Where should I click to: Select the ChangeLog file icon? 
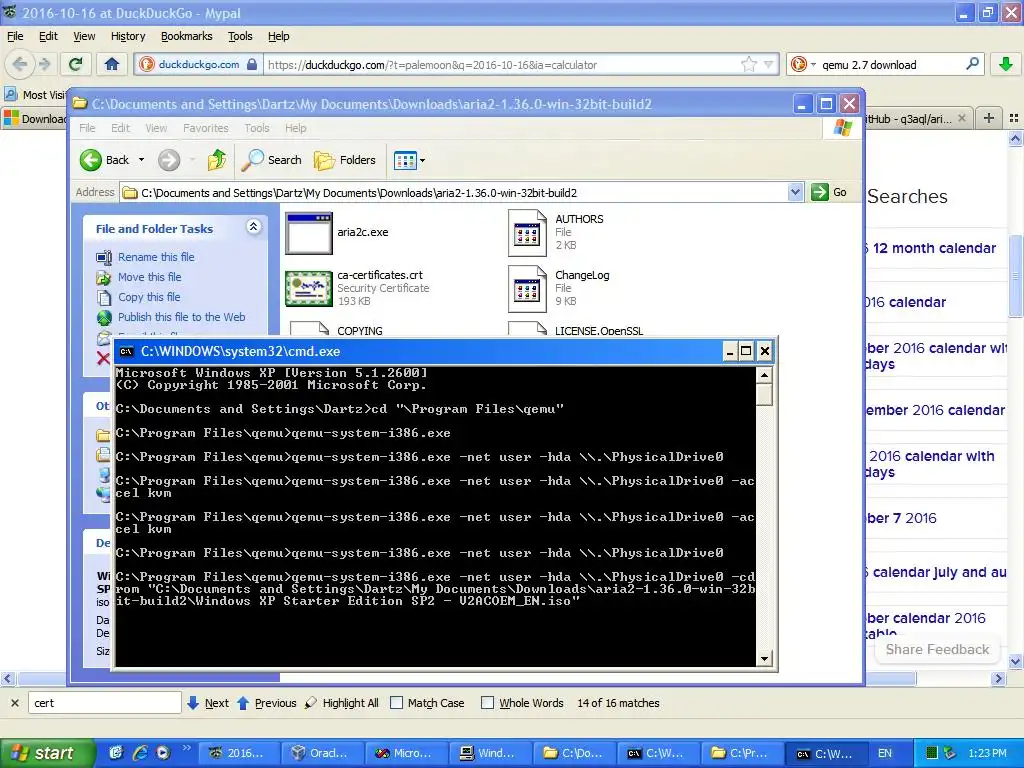527,289
